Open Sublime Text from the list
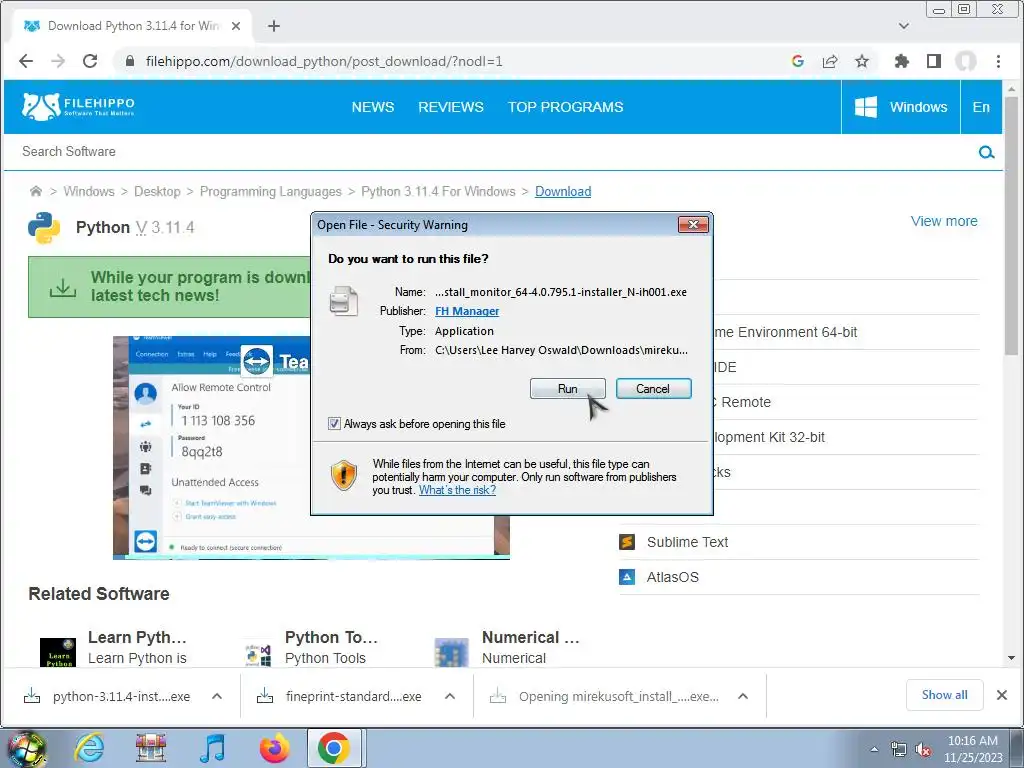 click(x=687, y=542)
